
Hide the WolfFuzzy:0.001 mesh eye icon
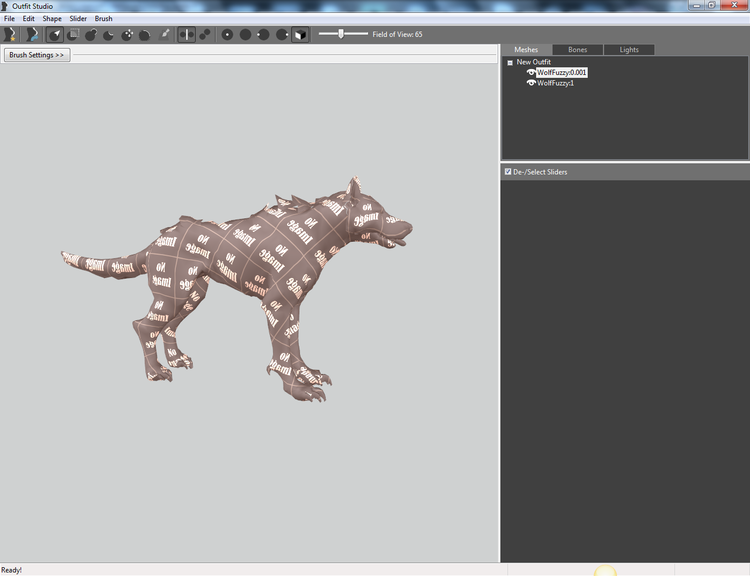(531, 72)
